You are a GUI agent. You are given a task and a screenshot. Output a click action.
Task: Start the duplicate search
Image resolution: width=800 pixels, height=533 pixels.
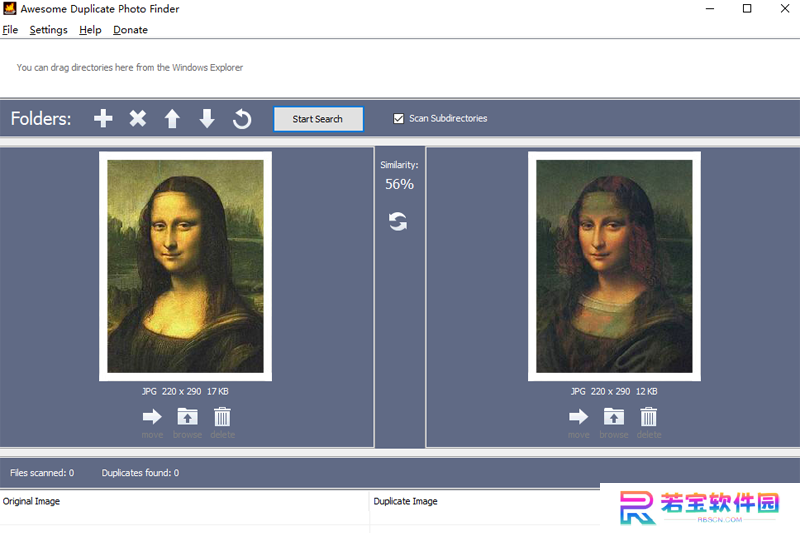tap(318, 119)
